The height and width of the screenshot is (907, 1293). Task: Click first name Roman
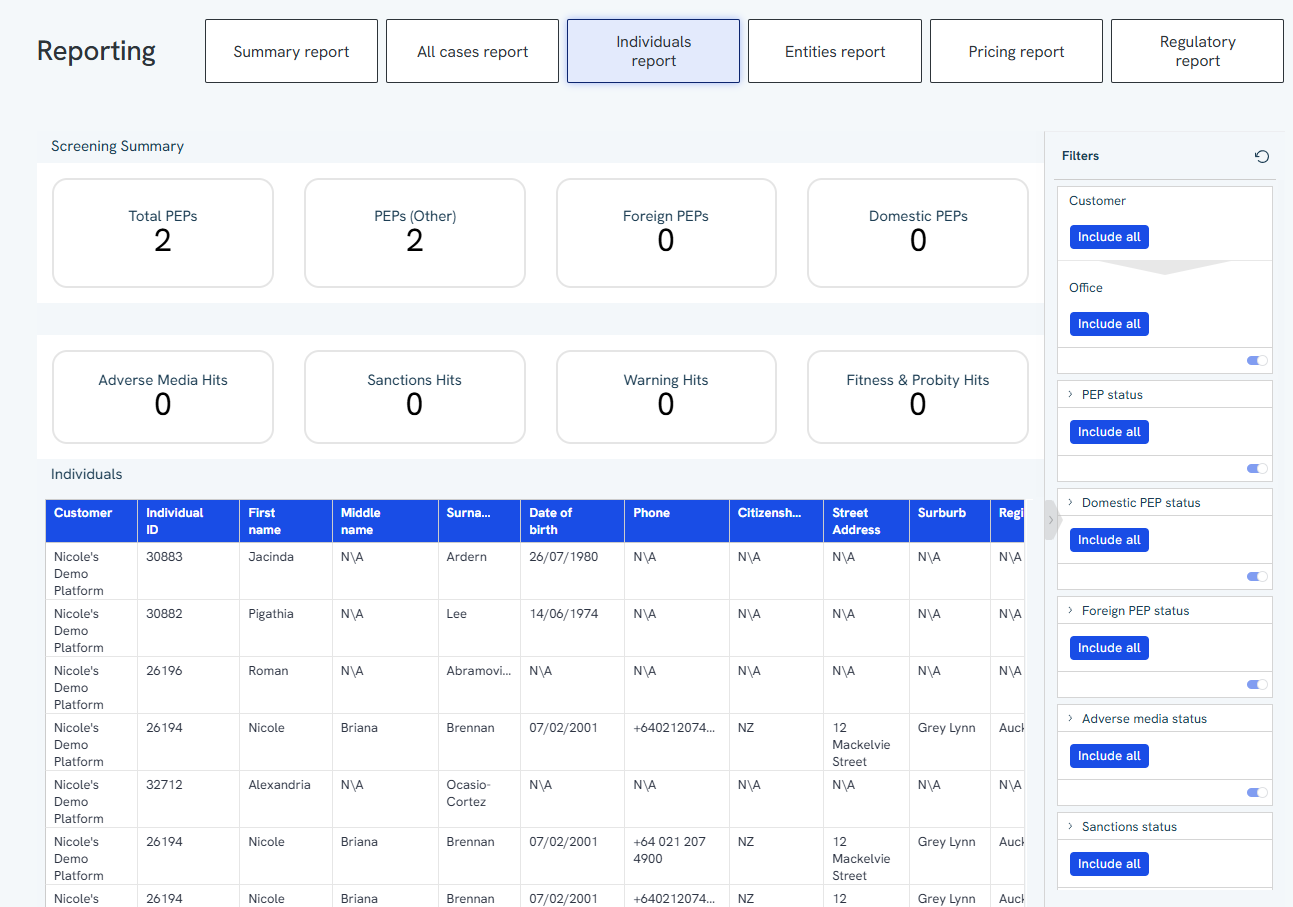coord(268,671)
